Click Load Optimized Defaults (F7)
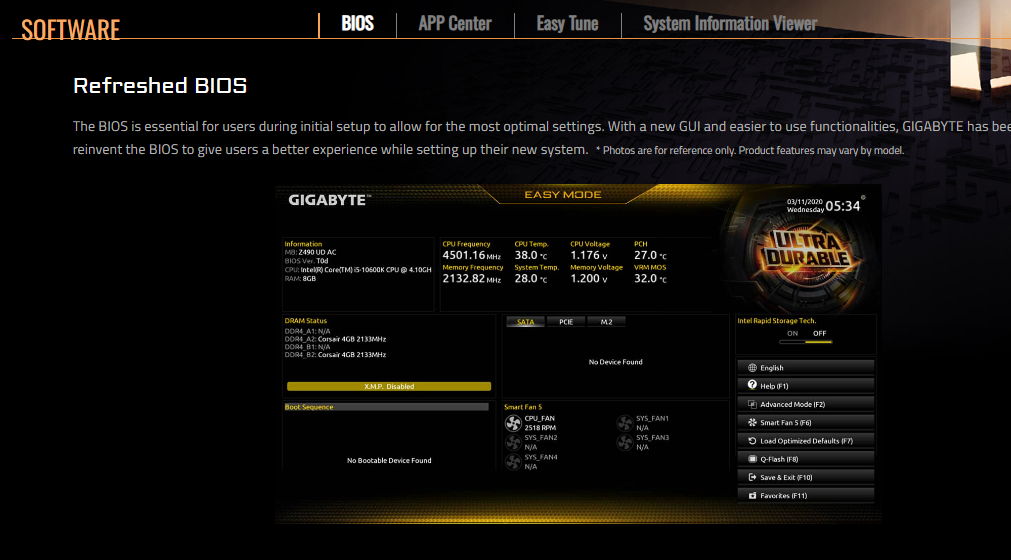The image size is (1011, 560). 805,441
